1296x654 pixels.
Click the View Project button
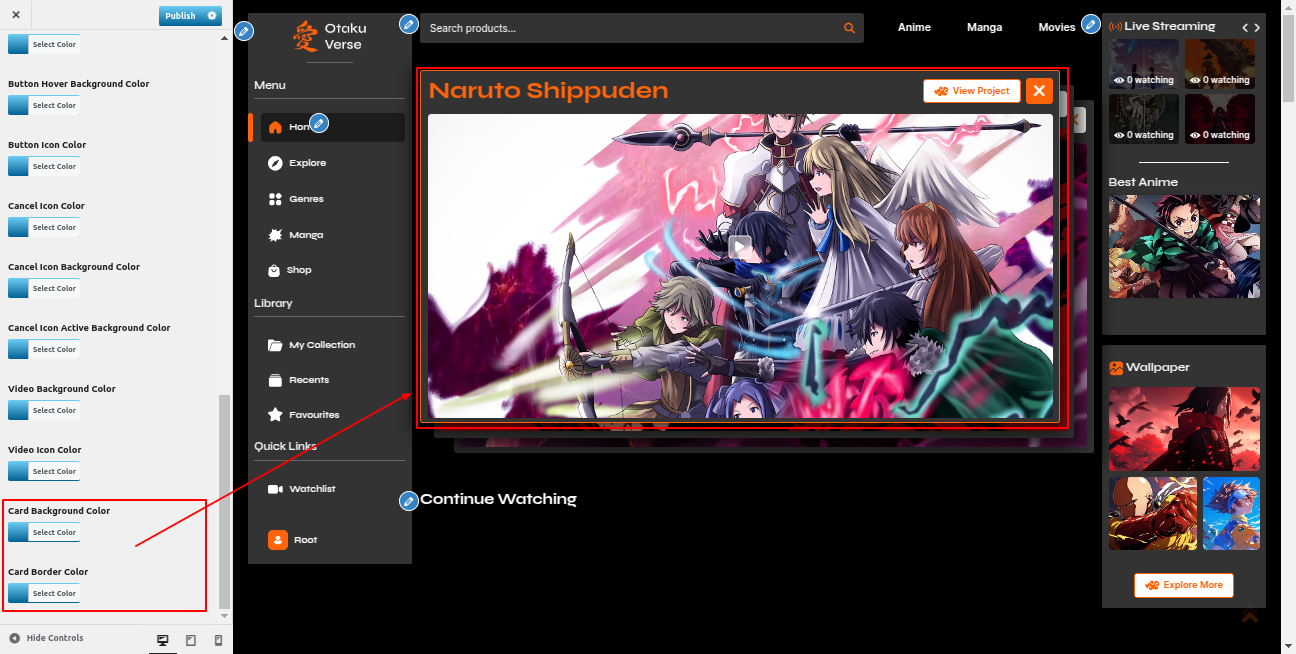tap(972, 91)
